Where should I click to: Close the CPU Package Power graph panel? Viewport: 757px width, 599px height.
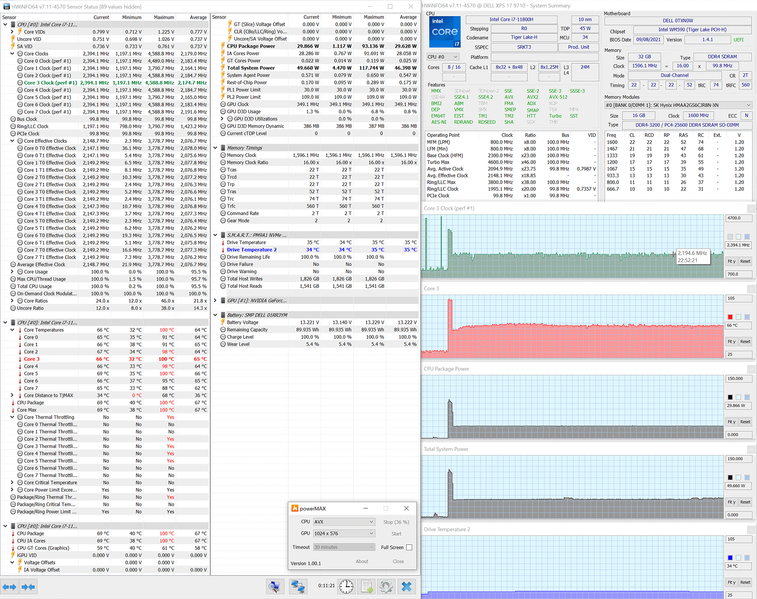coord(751,369)
